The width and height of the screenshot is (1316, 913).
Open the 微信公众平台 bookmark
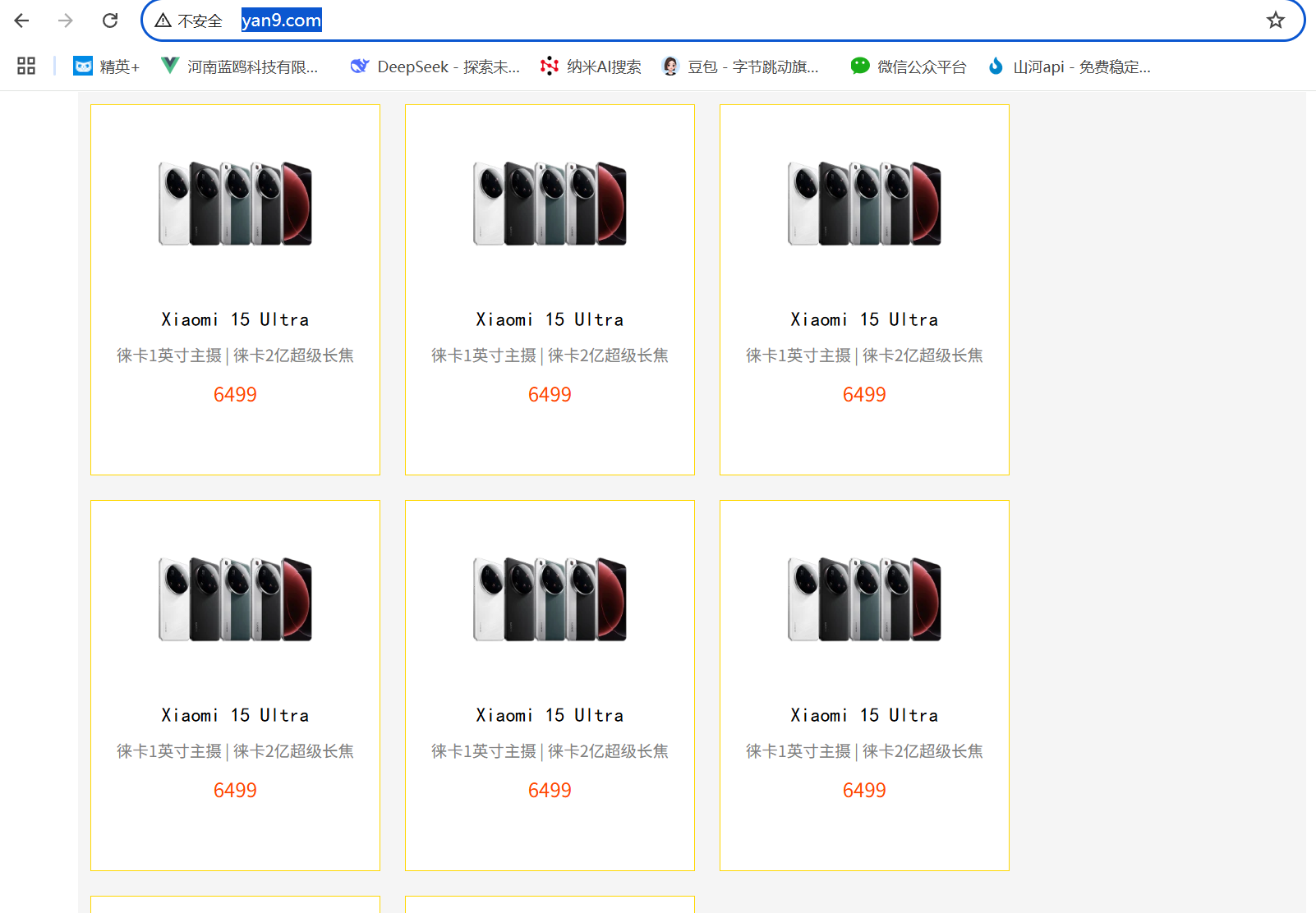click(x=909, y=67)
